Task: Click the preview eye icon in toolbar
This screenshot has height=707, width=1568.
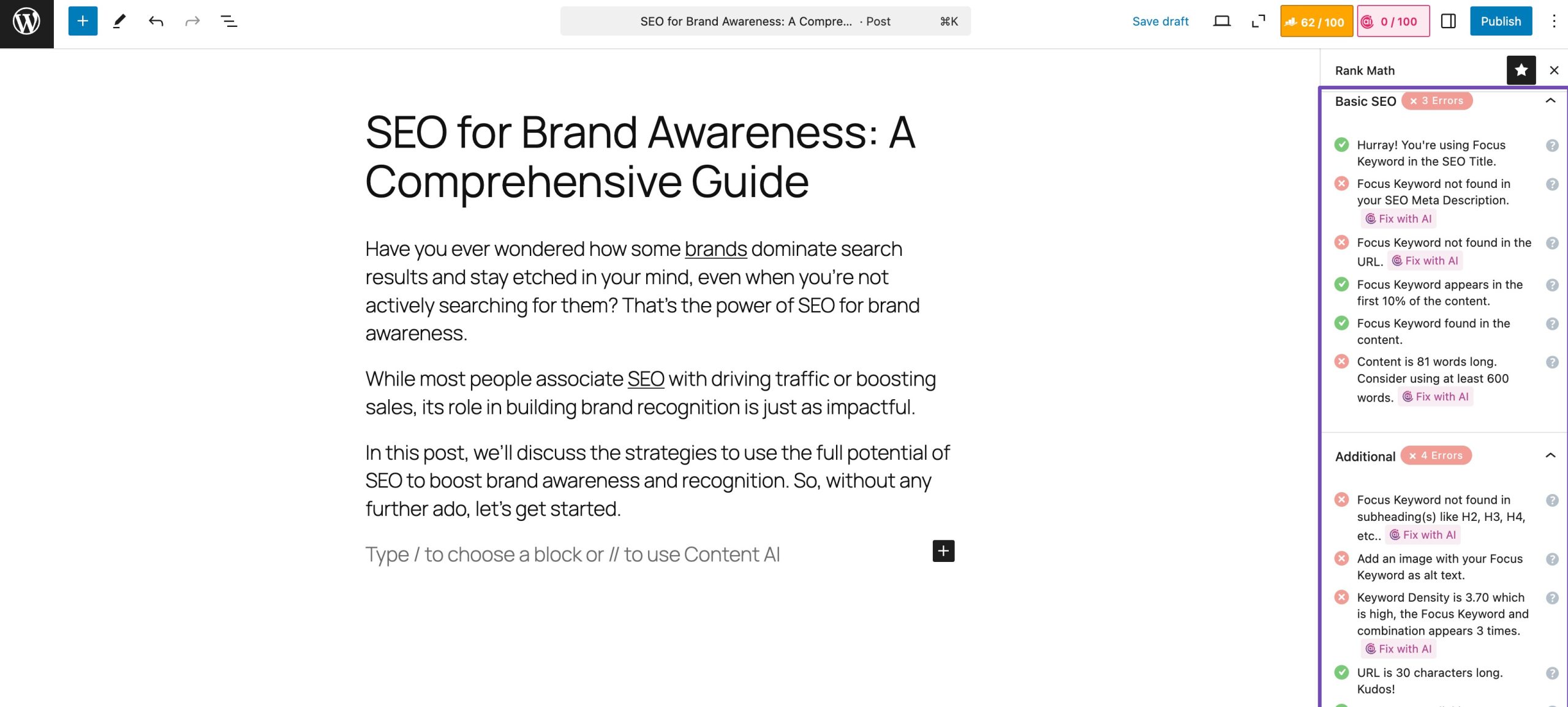Action: (1221, 21)
